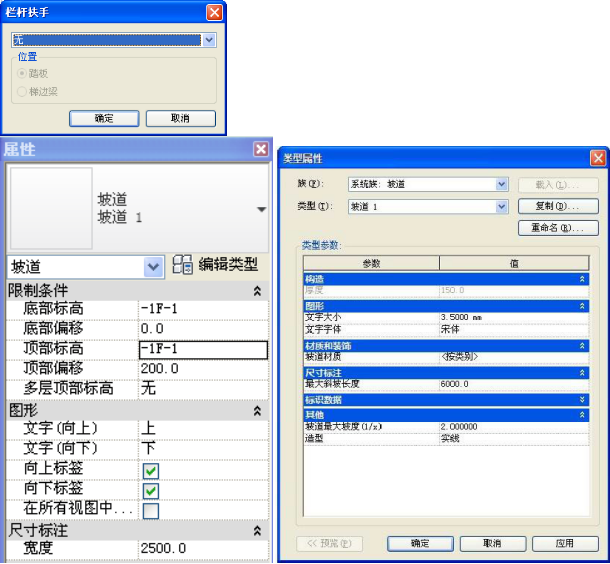The height and width of the screenshot is (564, 610).
Task: Collapse the 尺寸标注 group in 类型属性
Action: click(582, 373)
